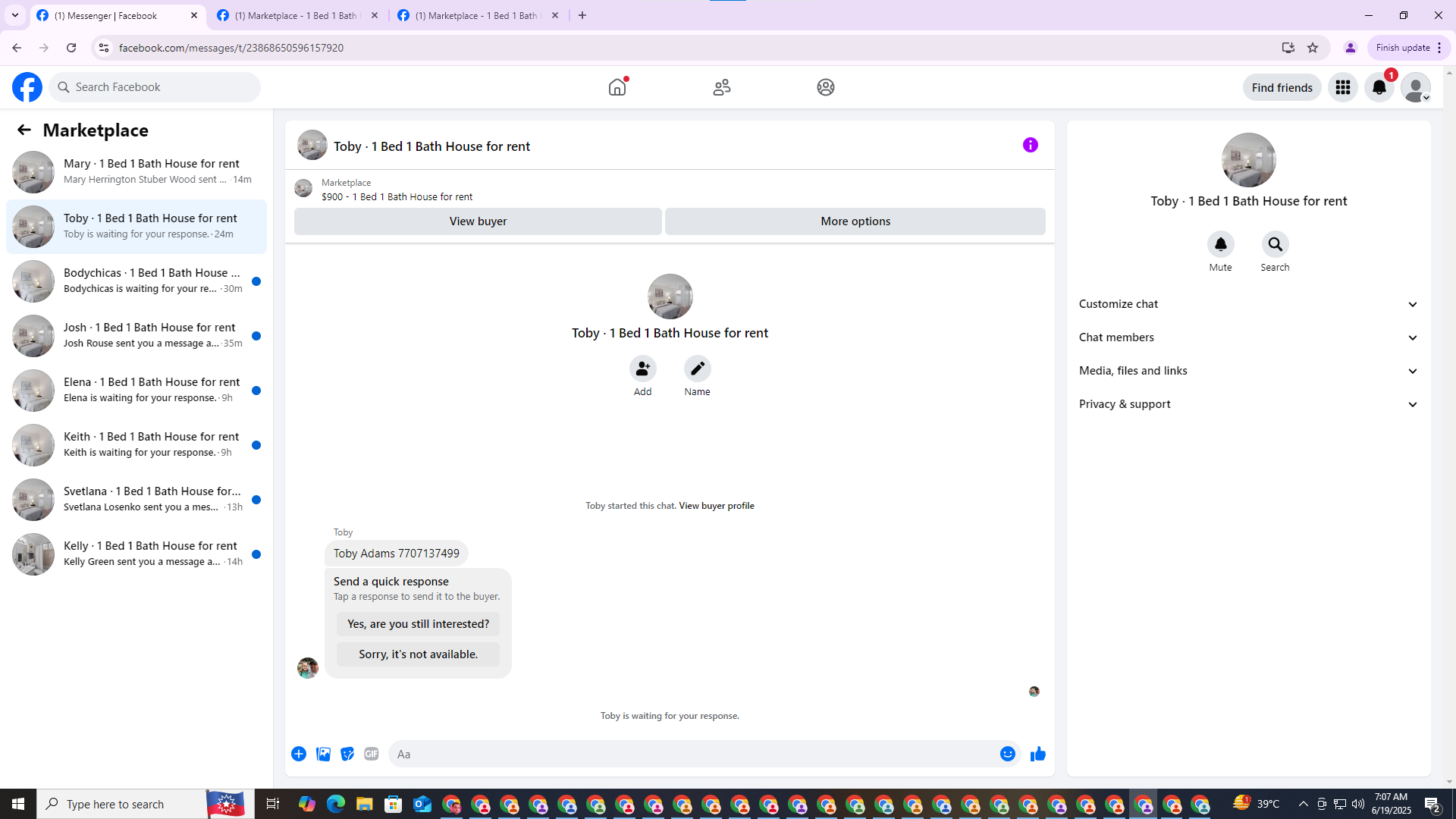The image size is (1456, 819).
Task: Click the Find friends button
Action: coord(1282,87)
